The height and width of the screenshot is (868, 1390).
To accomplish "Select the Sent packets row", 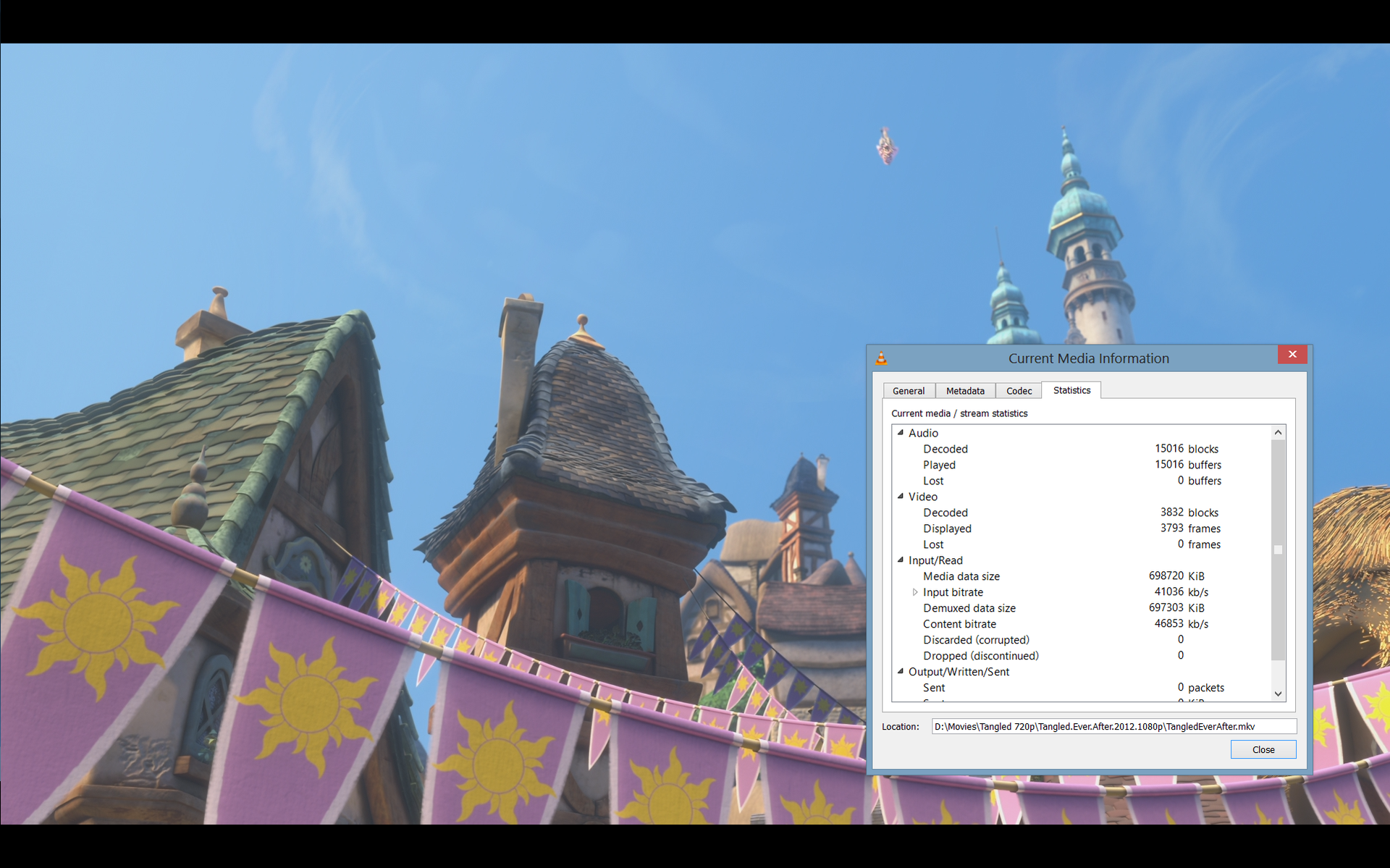I will coord(1082,688).
